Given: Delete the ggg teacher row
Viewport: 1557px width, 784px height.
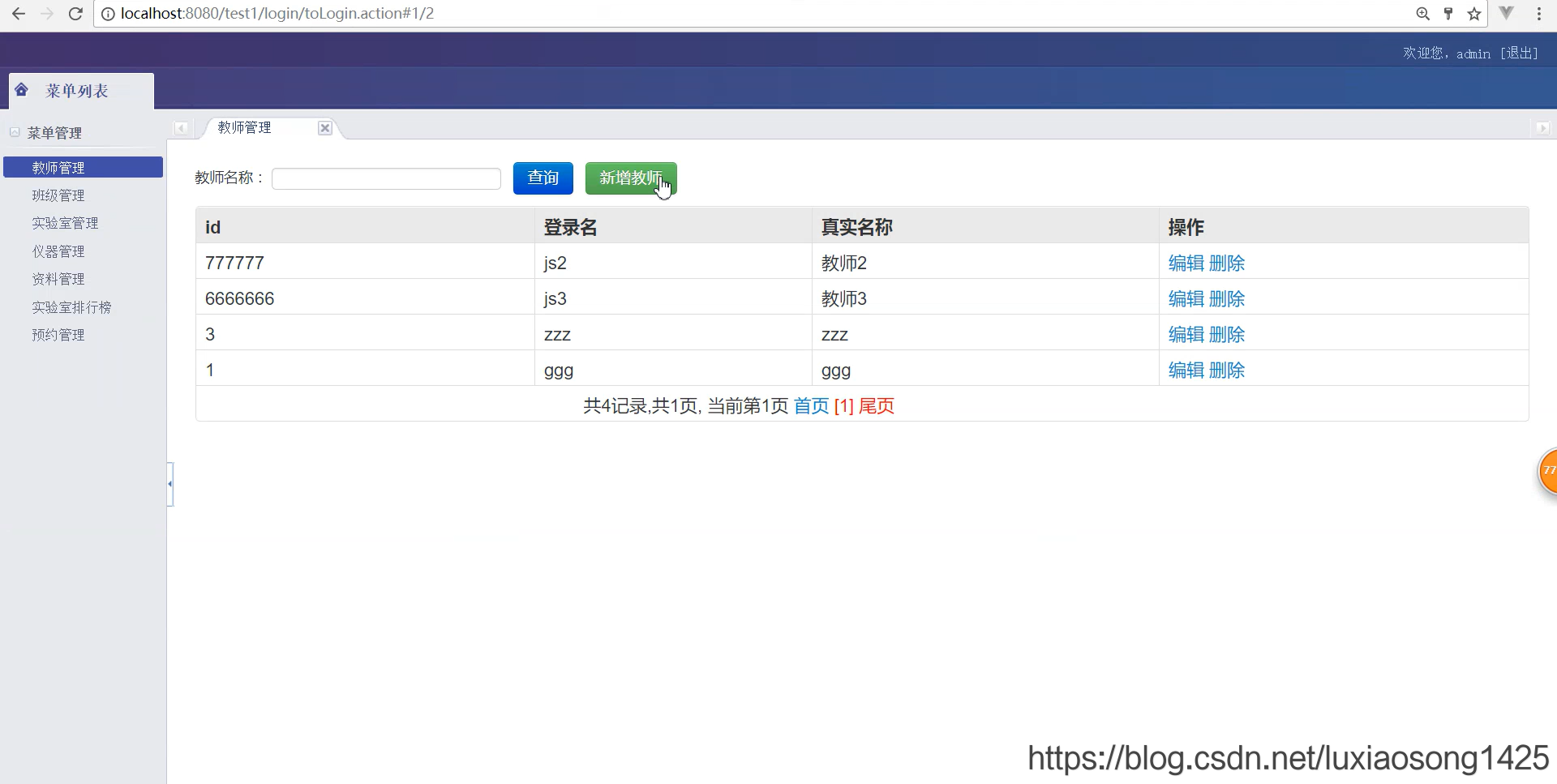Looking at the screenshot, I should point(1226,370).
